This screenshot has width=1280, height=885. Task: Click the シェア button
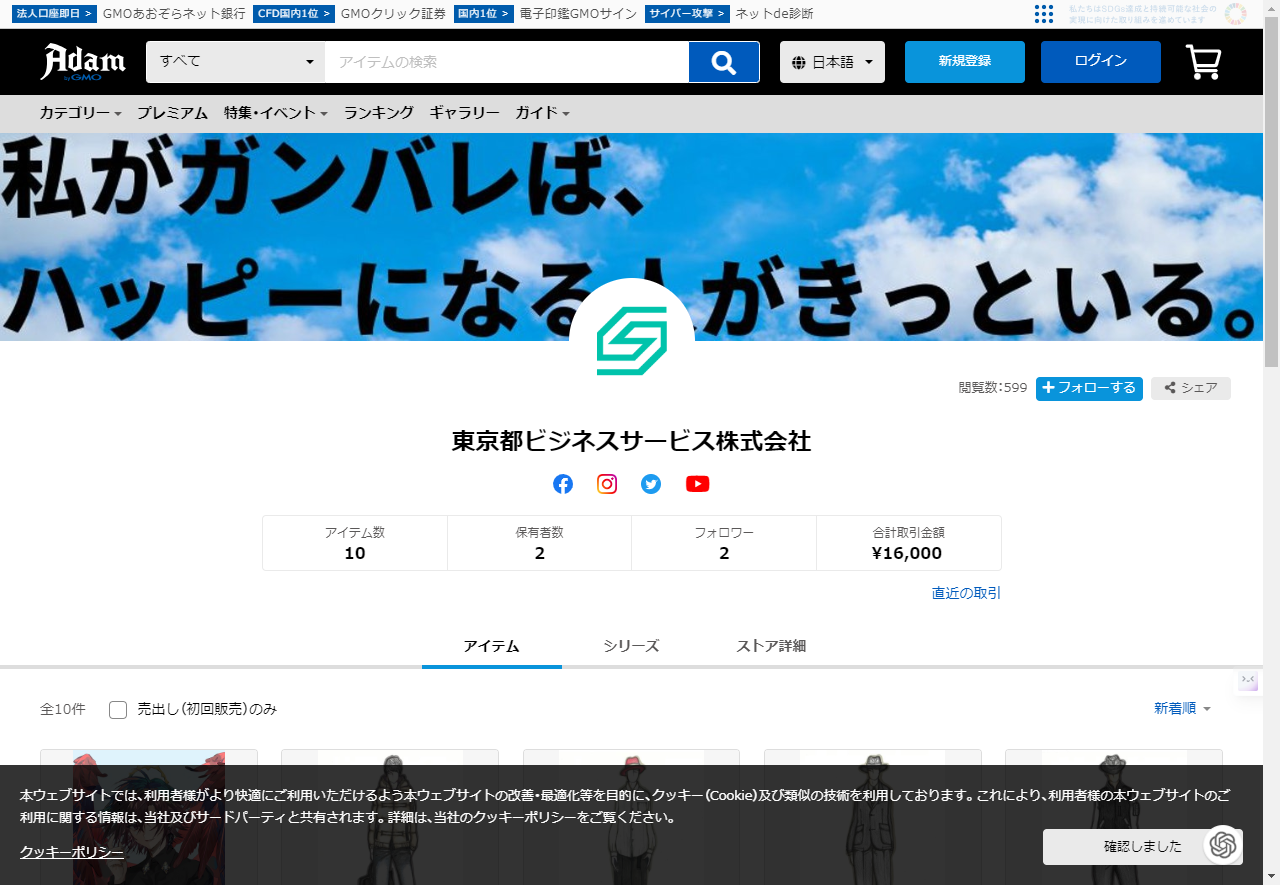point(1191,388)
